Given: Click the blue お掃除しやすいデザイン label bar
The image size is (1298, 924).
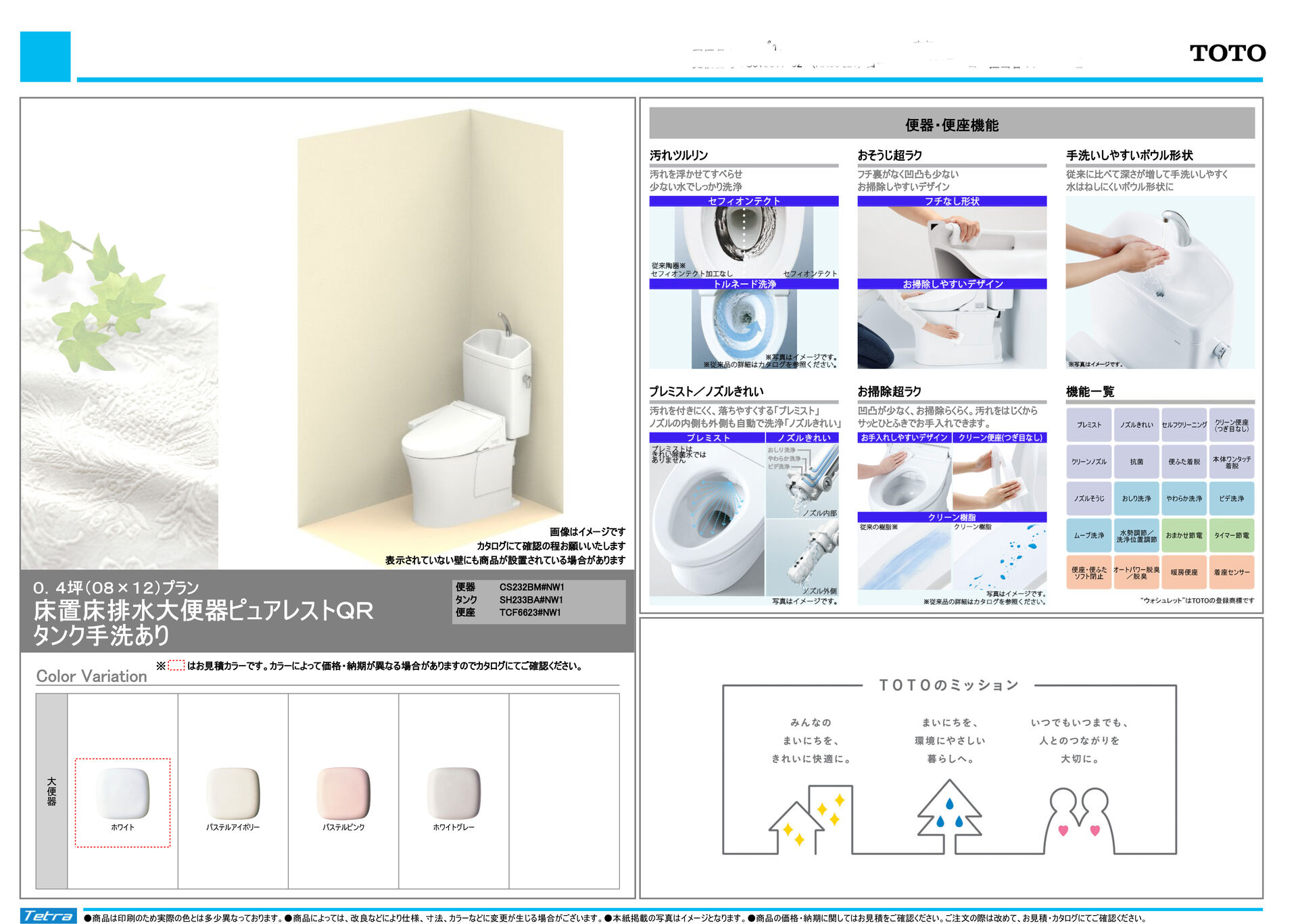Looking at the screenshot, I should click(x=952, y=284).
